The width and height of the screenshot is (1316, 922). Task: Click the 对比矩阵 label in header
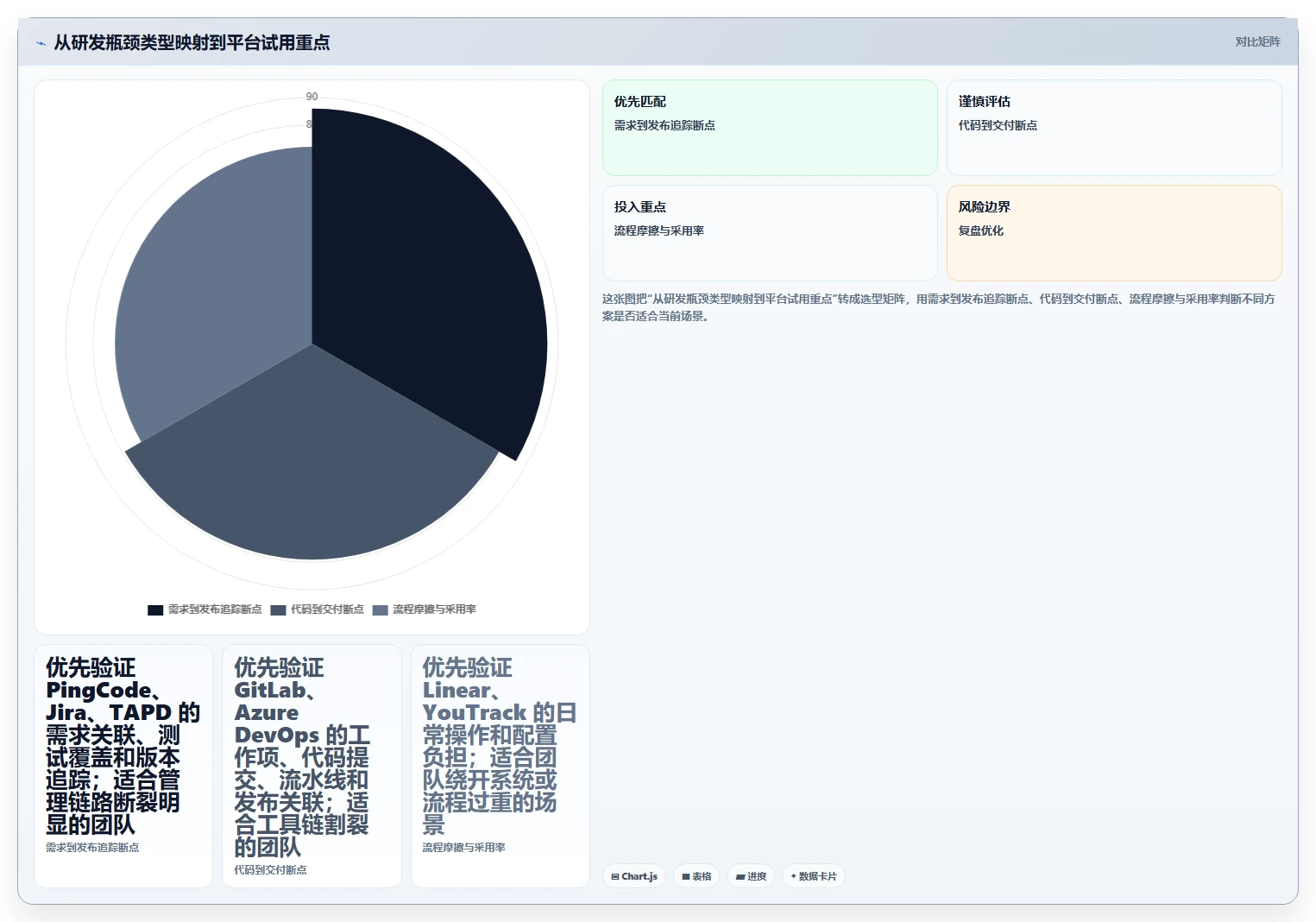[1257, 41]
